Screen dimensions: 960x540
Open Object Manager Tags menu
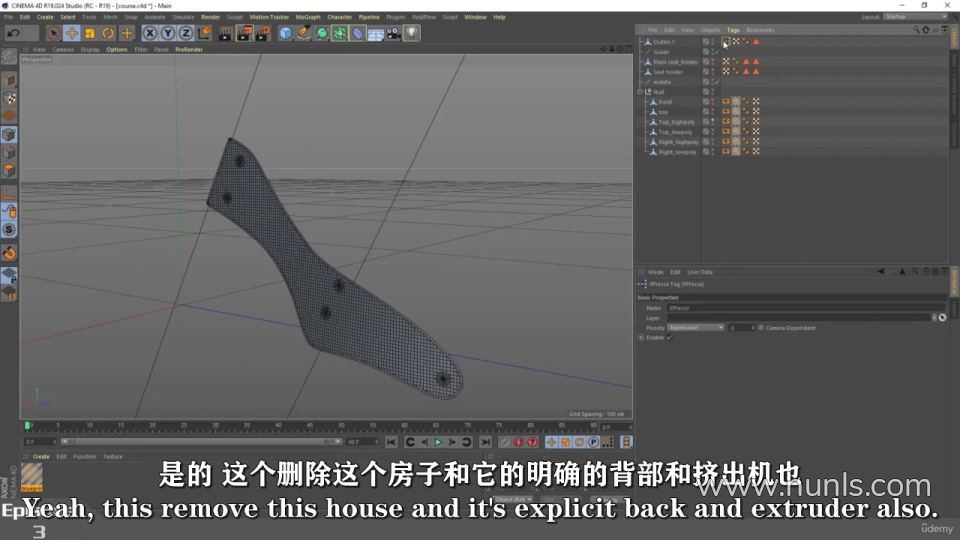(x=733, y=30)
